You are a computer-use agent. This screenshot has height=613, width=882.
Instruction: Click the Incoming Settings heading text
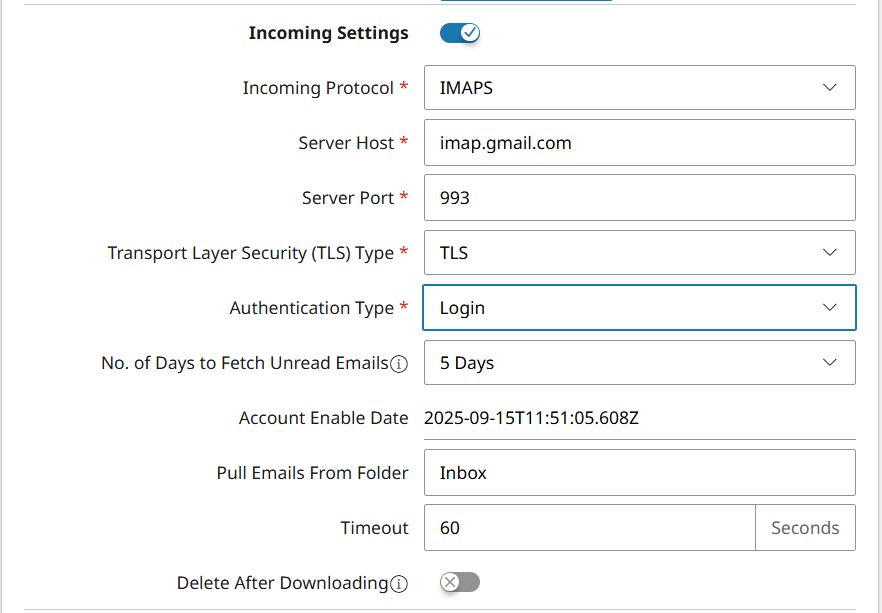tap(328, 33)
